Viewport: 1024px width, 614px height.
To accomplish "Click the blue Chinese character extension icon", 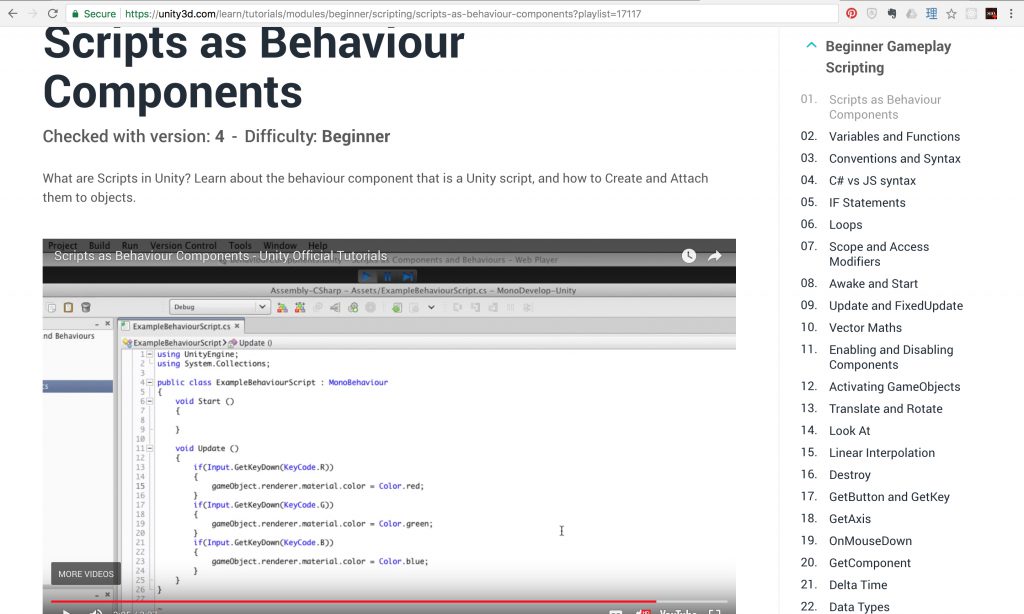I will coord(931,13).
